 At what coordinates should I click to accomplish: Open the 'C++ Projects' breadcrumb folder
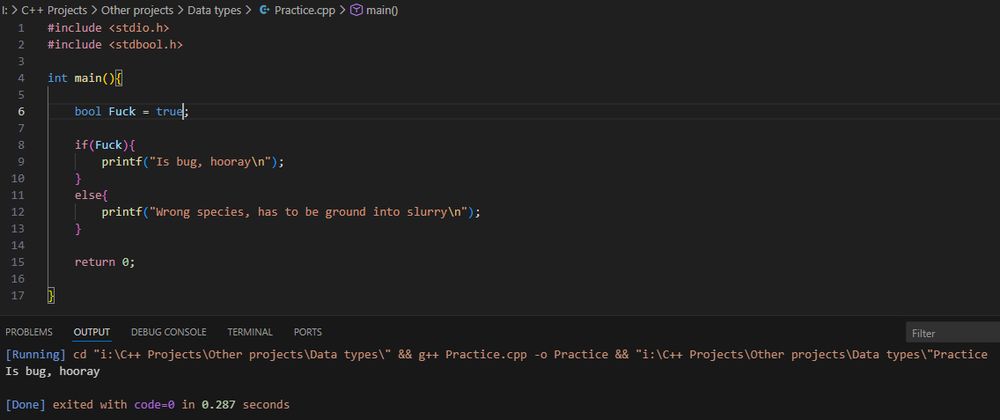[x=54, y=10]
